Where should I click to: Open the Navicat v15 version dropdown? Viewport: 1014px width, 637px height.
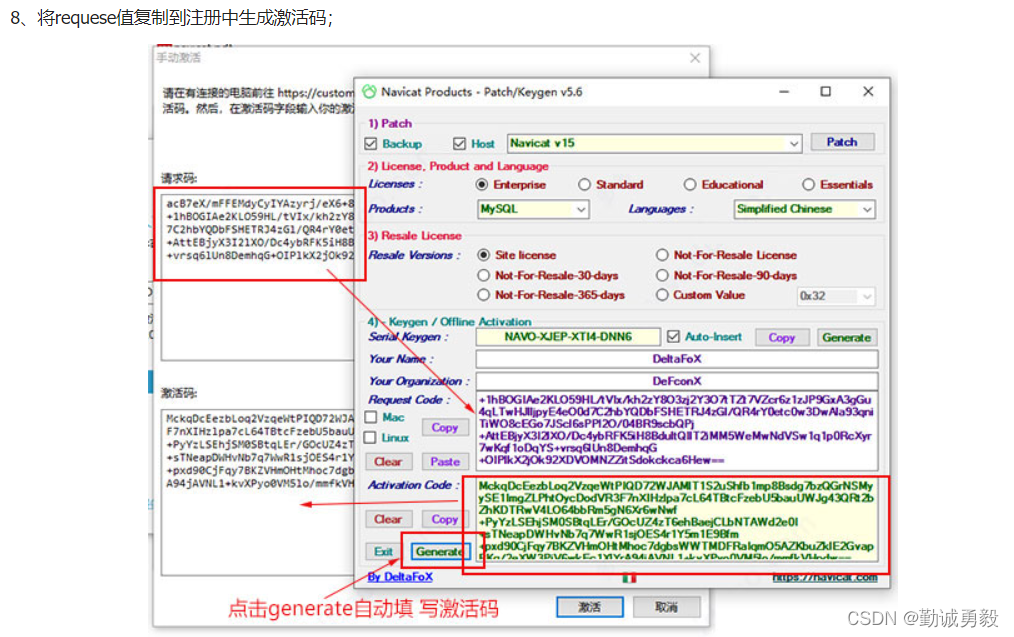coord(793,144)
